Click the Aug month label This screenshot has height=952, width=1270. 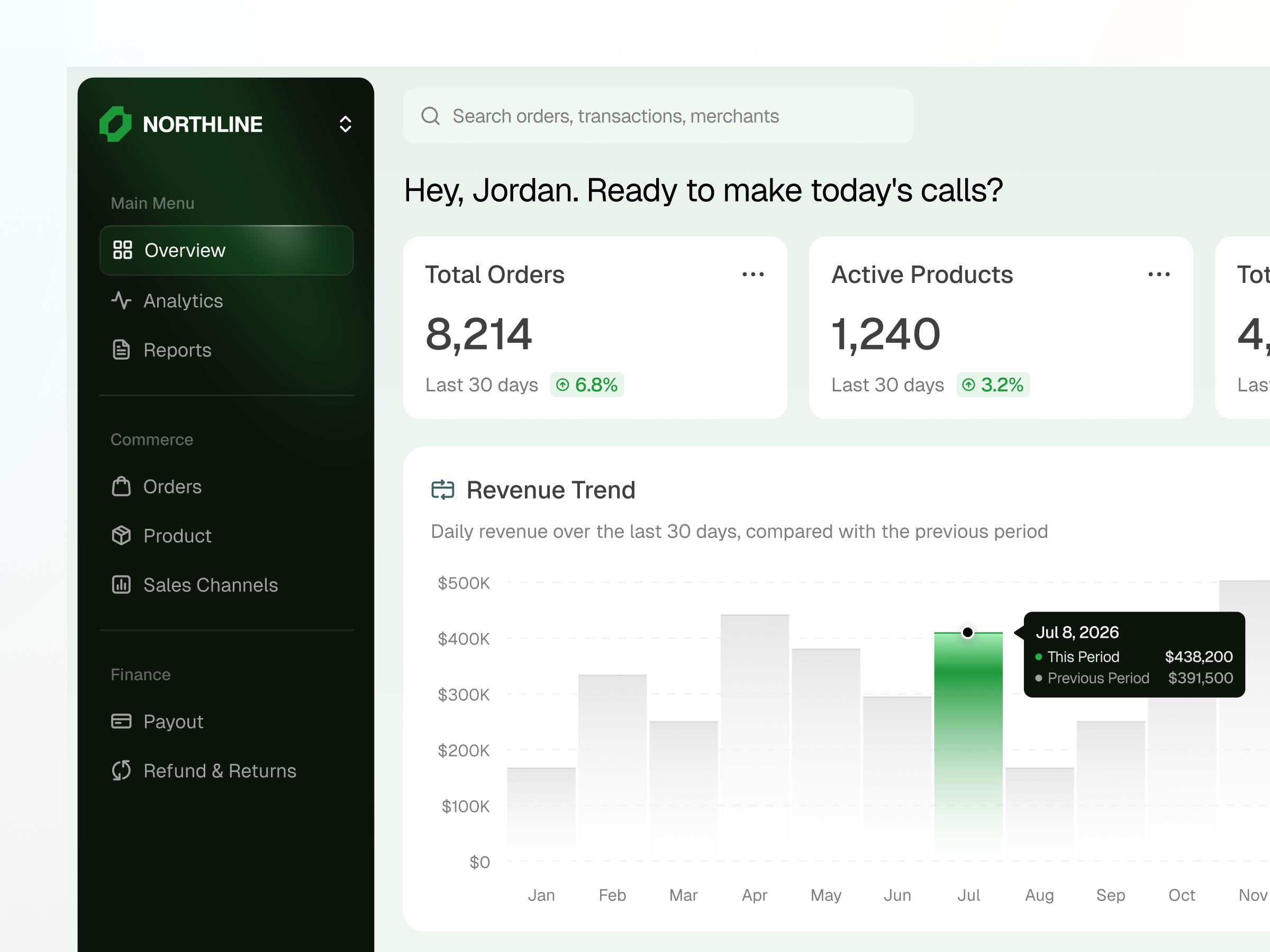1039,895
